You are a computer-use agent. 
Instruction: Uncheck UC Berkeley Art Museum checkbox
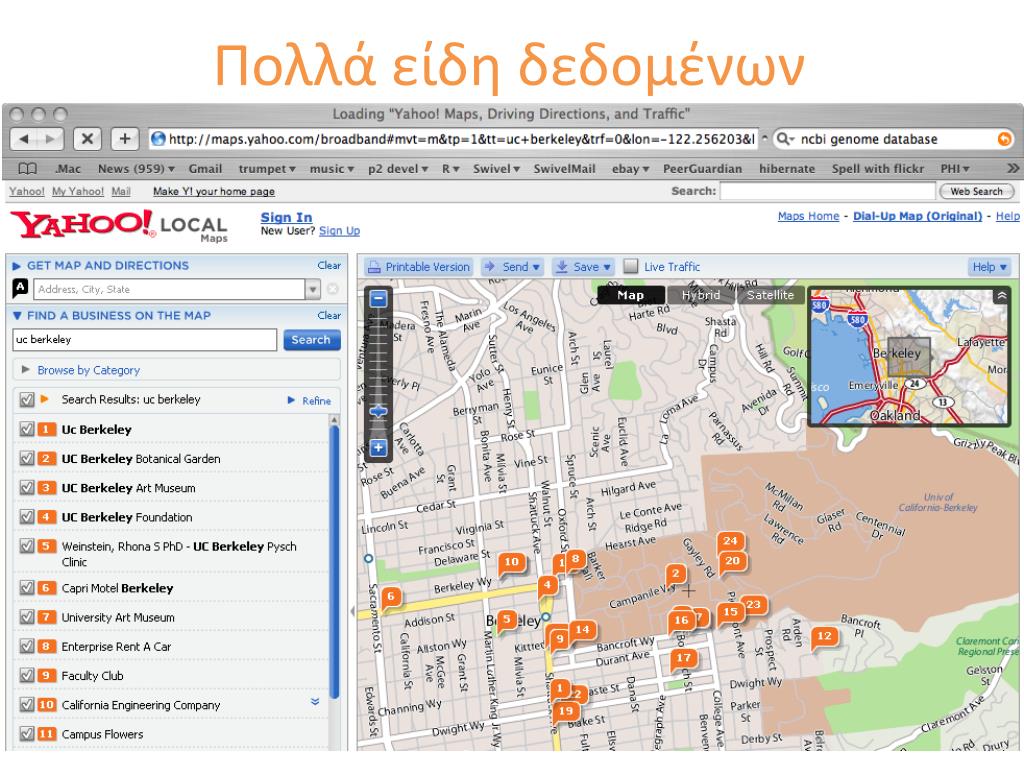pos(27,488)
